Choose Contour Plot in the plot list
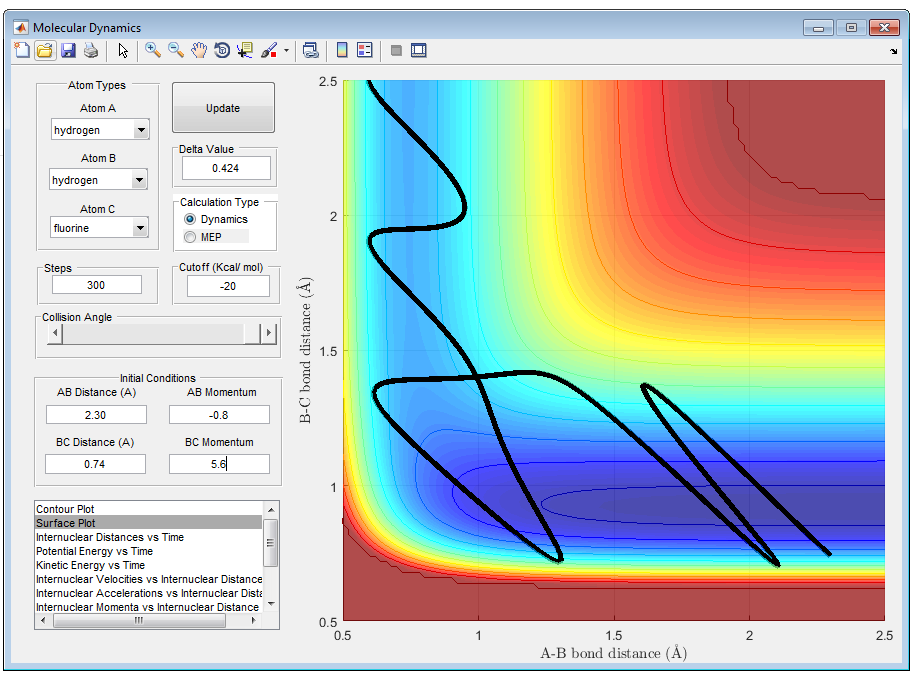Screen dimensions: 914x673 [65, 509]
